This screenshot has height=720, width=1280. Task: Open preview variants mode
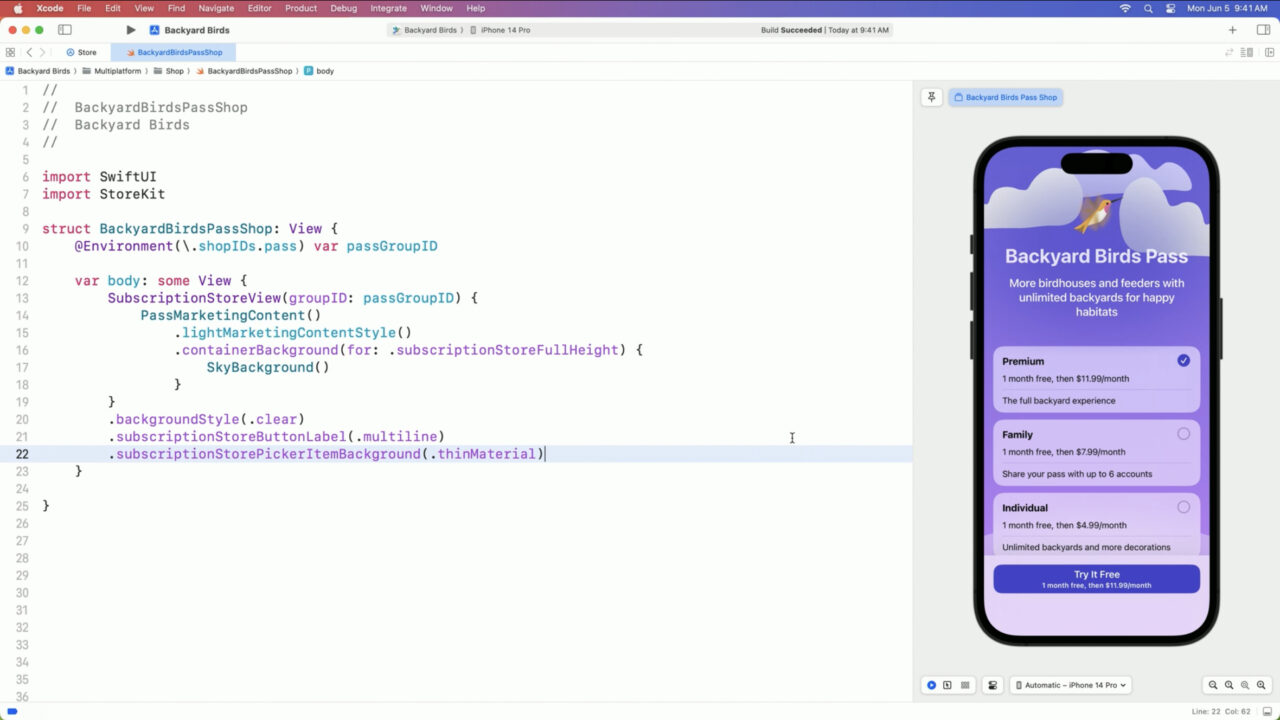click(x=964, y=685)
